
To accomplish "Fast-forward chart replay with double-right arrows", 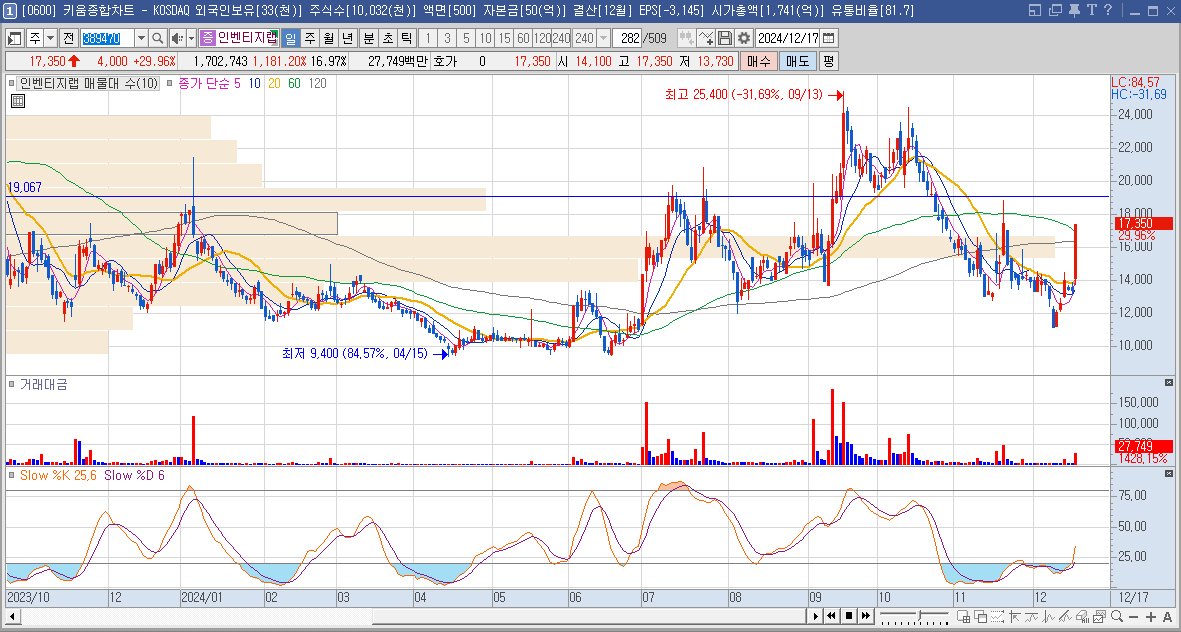I will click(x=866, y=616).
